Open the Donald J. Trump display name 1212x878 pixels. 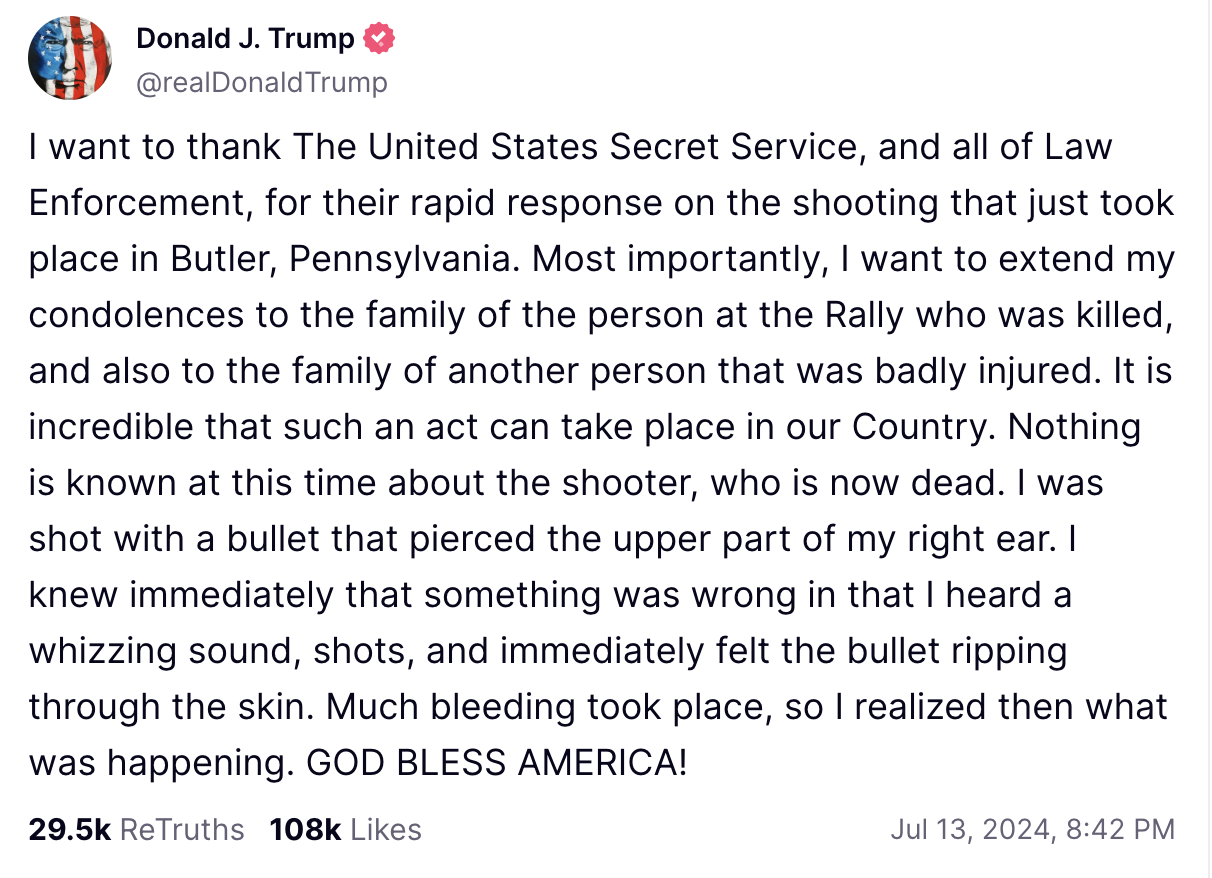point(245,39)
